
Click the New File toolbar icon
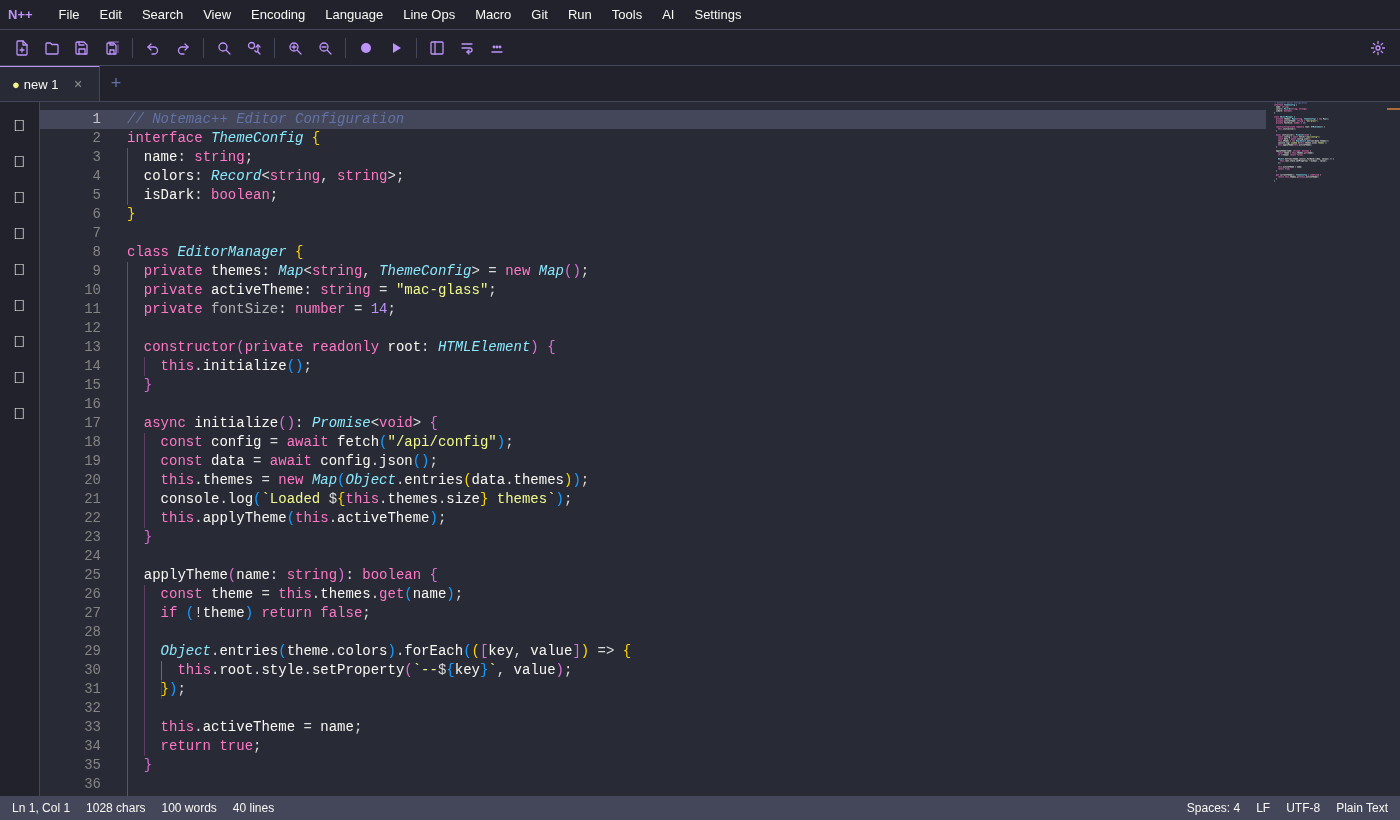tap(22, 48)
